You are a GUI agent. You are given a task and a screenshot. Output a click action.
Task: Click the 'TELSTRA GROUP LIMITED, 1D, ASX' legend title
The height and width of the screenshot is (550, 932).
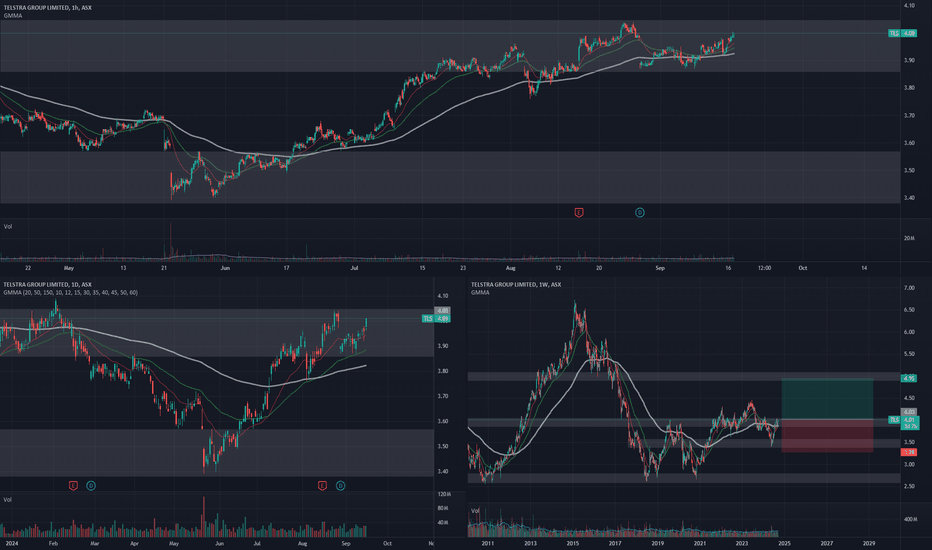pyautogui.click(x=48, y=284)
